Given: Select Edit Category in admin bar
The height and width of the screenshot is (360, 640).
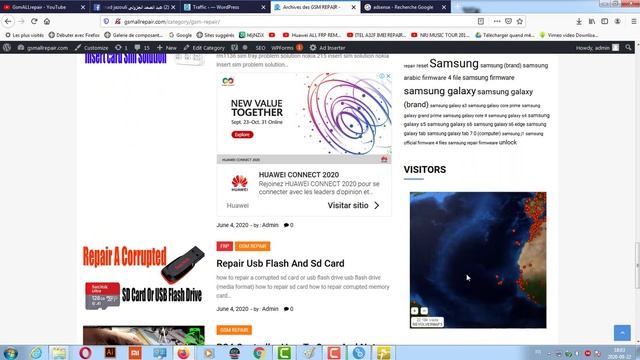Looking at the screenshot, I should (x=204, y=47).
